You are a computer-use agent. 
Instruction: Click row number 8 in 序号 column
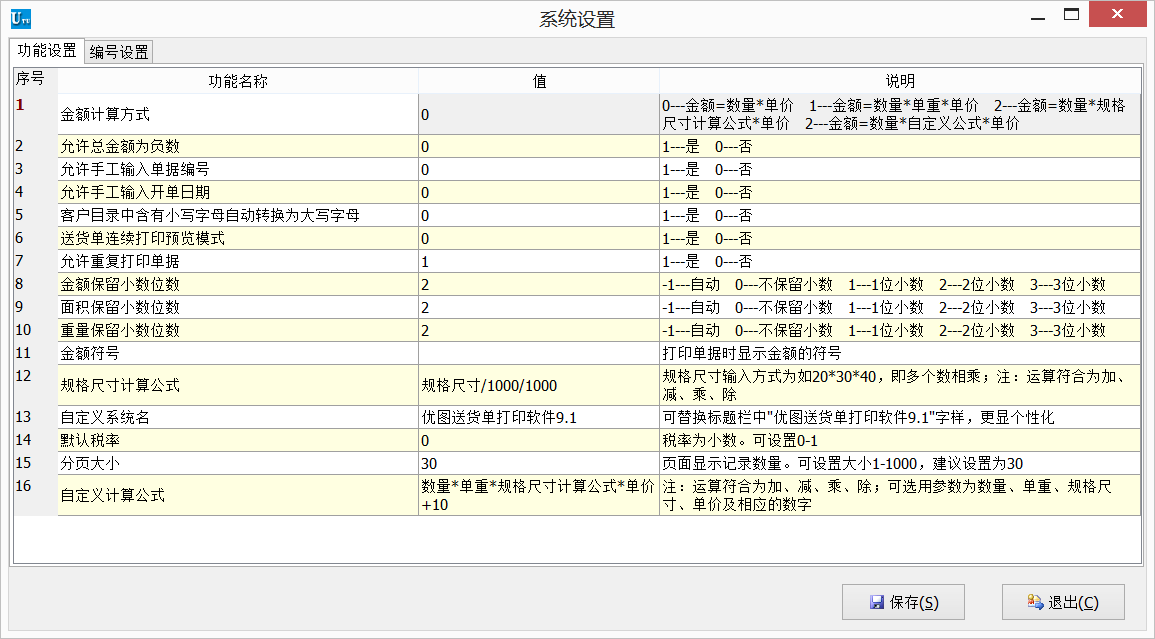click(x=35, y=284)
